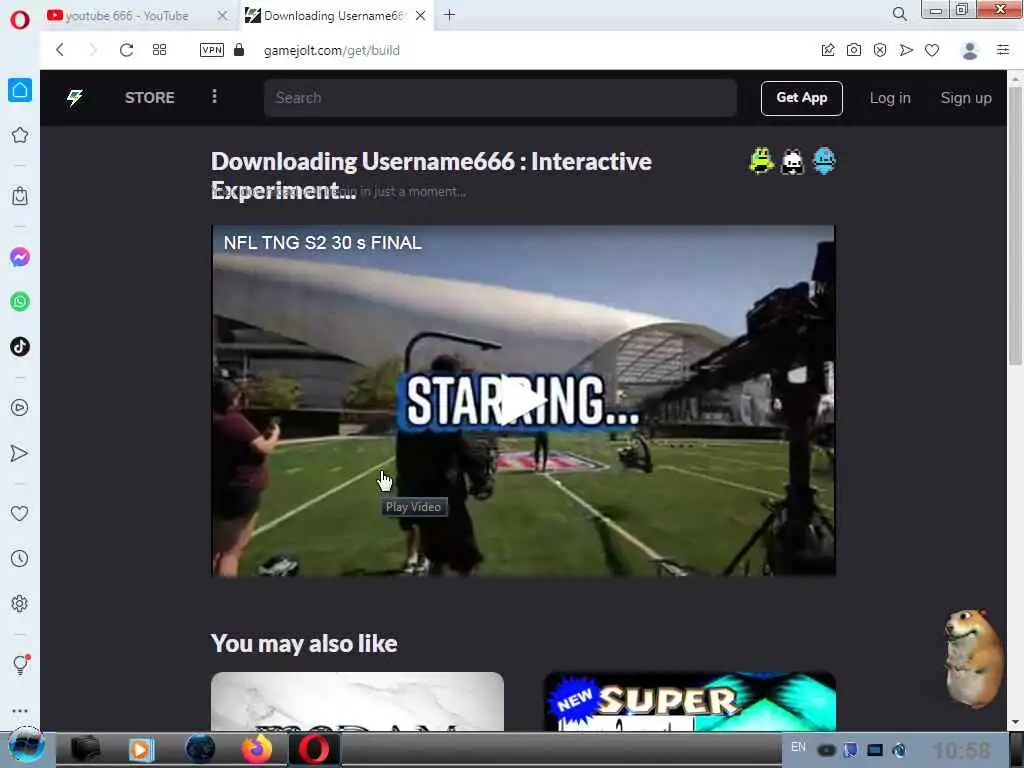Switch to the youtube 666 - YouTube tab
Image resolution: width=1024 pixels, height=768 pixels.
click(127, 16)
